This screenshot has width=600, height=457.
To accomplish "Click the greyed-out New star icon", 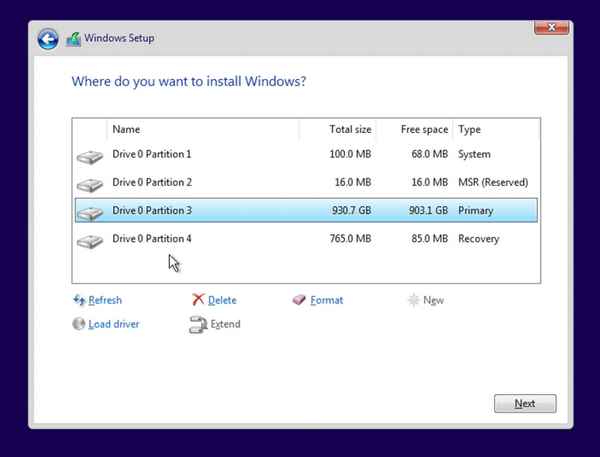I will click(x=414, y=300).
